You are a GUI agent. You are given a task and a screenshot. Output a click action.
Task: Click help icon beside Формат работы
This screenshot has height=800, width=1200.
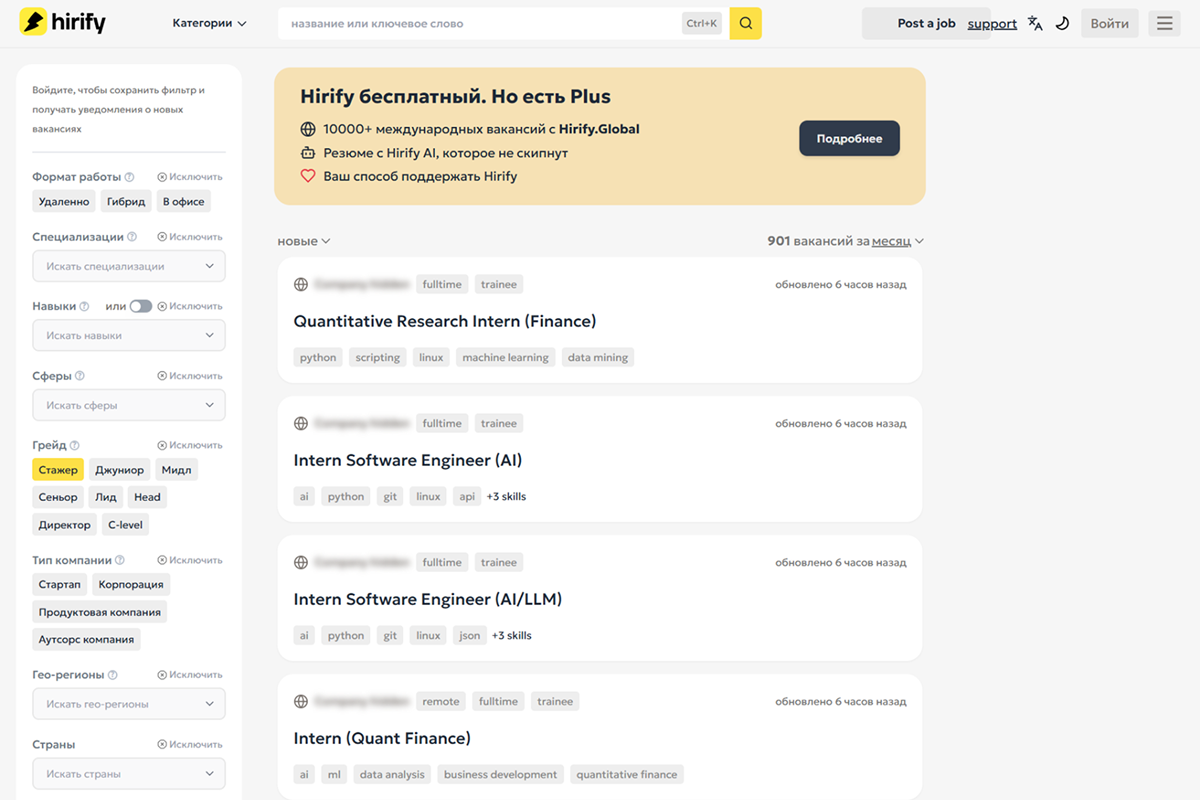click(129, 177)
